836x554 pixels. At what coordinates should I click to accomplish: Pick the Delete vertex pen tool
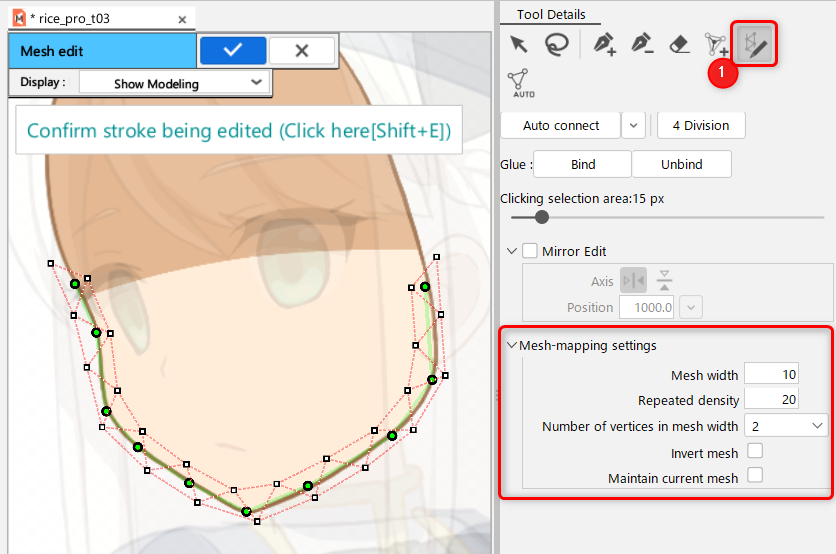pos(642,44)
